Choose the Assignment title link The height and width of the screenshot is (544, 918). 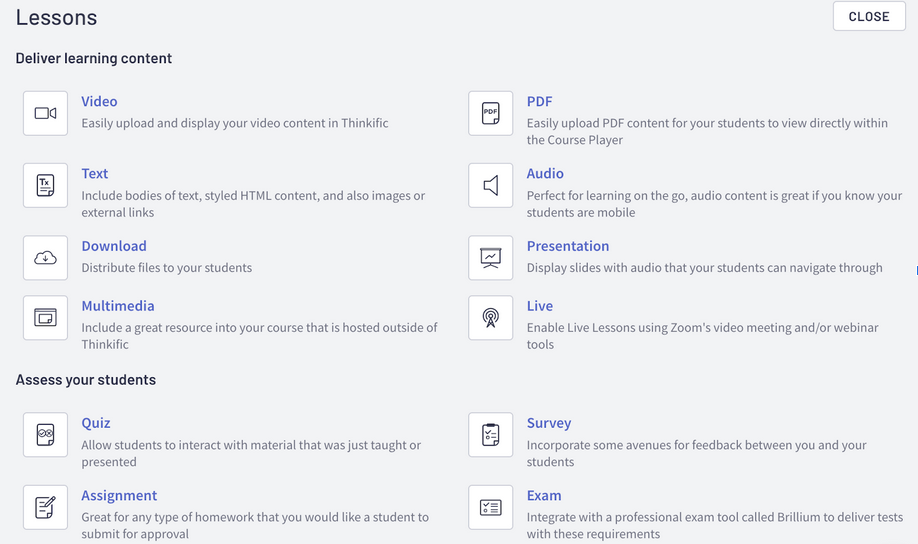[x=119, y=496]
